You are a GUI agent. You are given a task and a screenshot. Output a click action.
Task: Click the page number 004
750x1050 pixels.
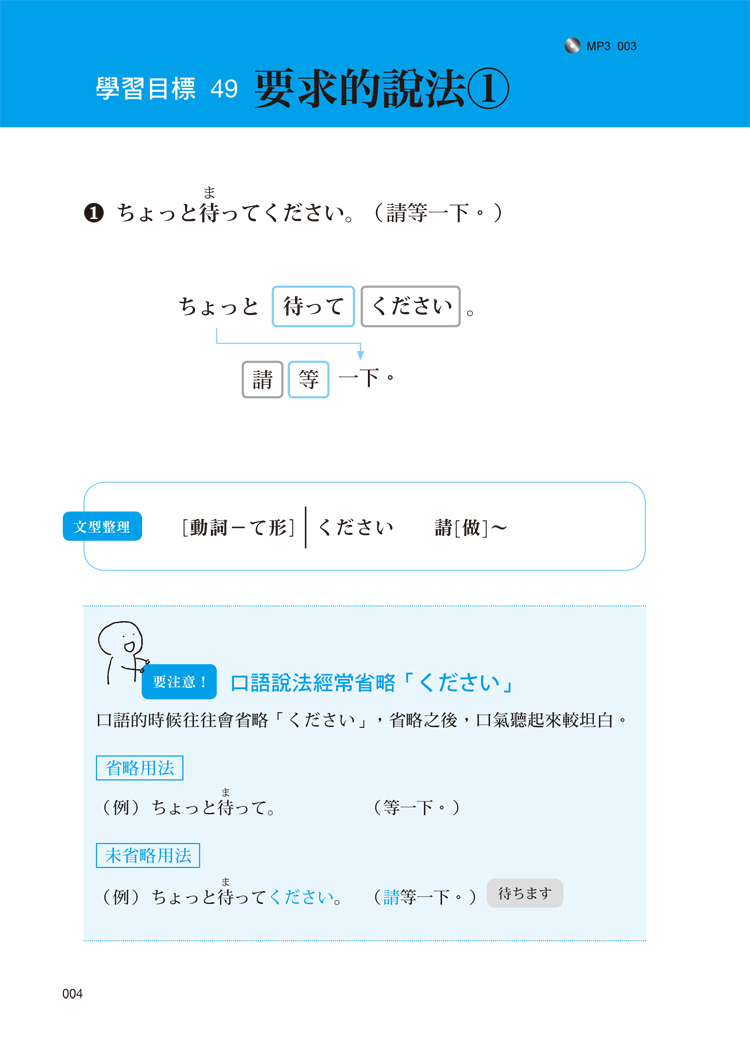coord(72,994)
